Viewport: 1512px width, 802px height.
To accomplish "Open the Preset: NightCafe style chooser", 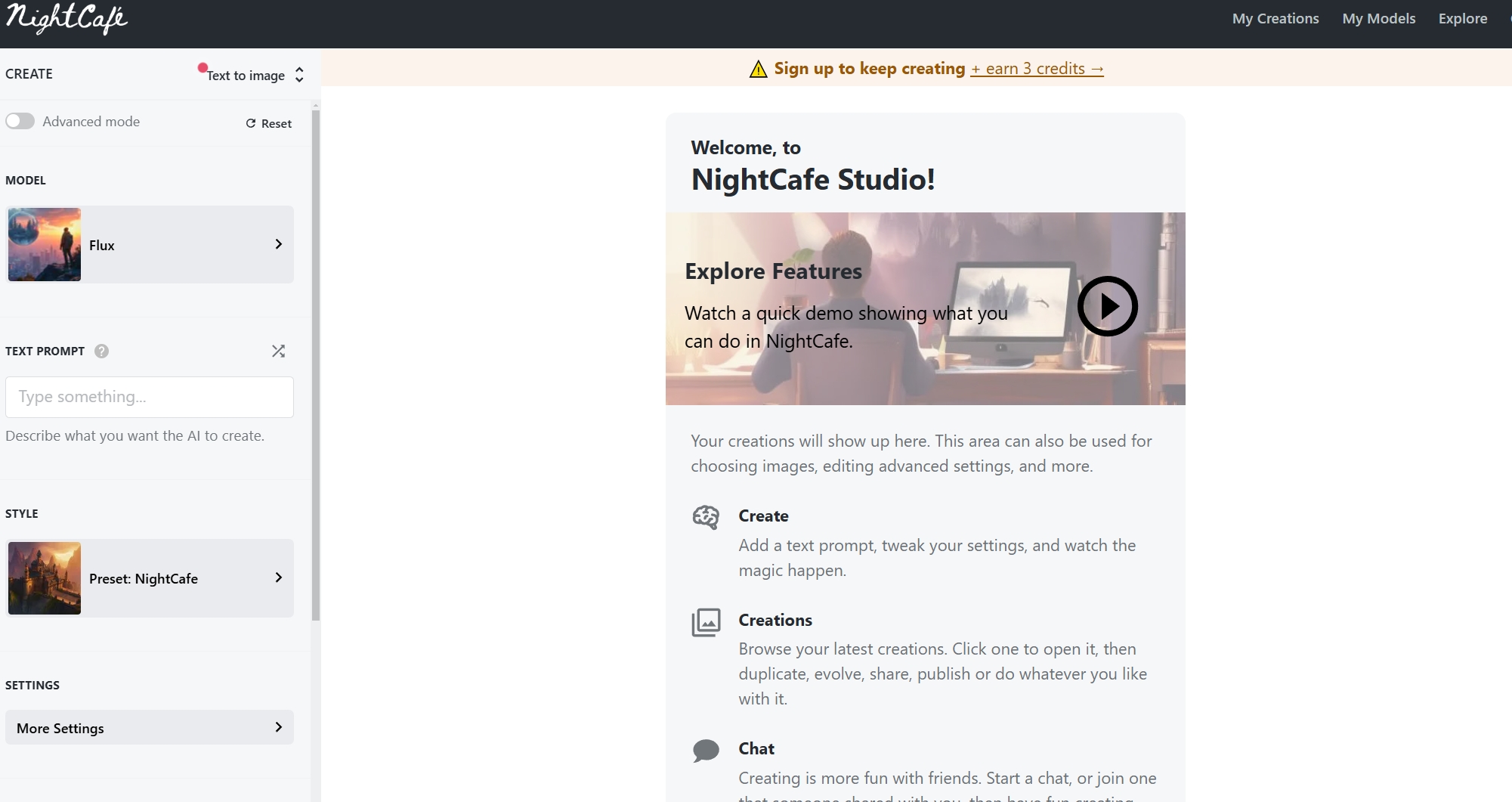I will [150, 578].
